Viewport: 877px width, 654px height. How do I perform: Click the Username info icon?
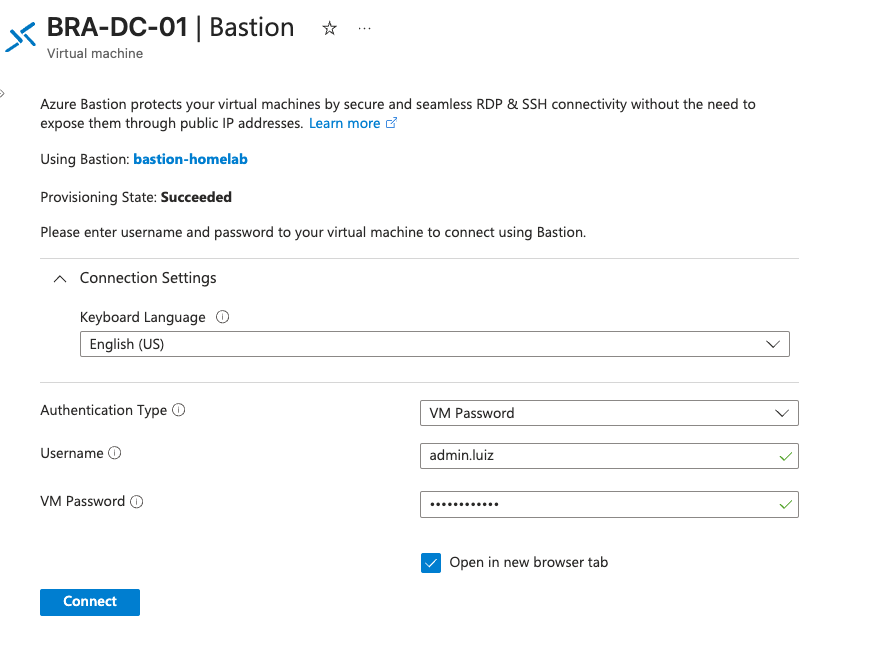(x=115, y=453)
